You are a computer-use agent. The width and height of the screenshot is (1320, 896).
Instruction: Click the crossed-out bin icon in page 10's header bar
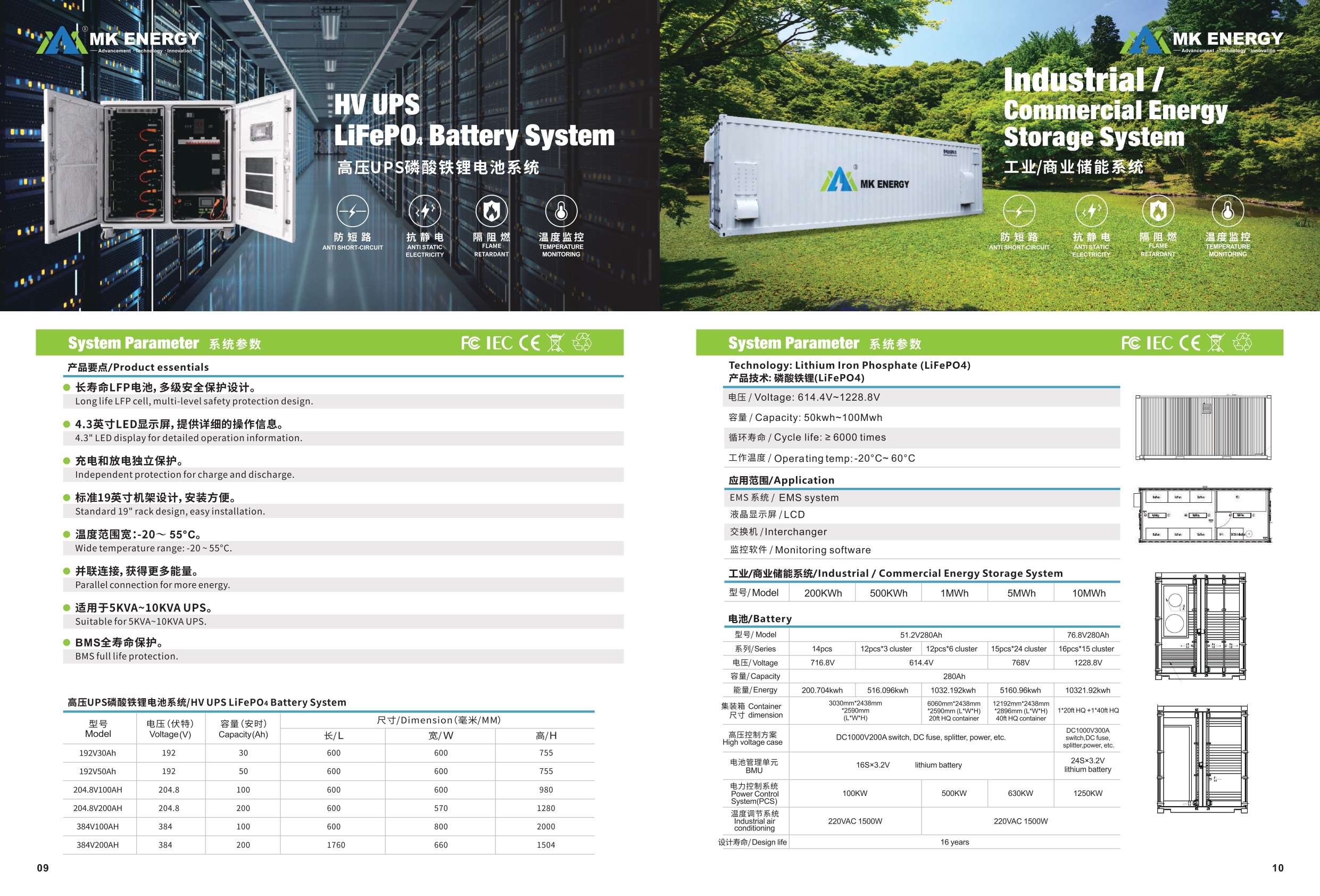click(1216, 343)
